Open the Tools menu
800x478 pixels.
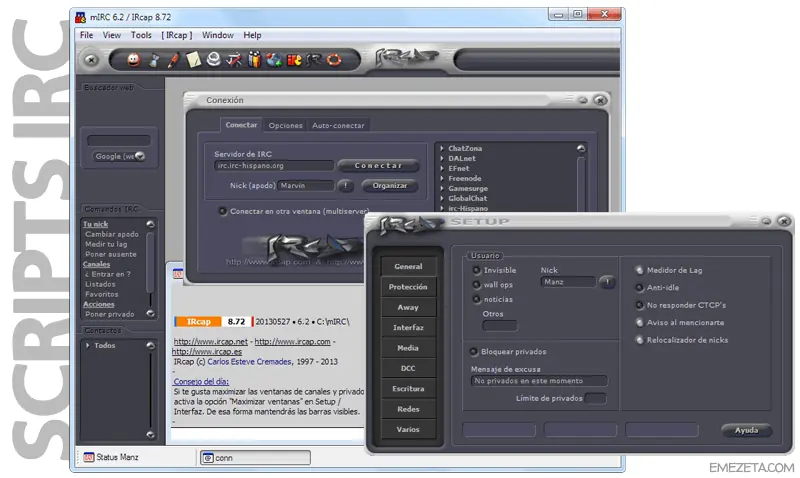(141, 35)
